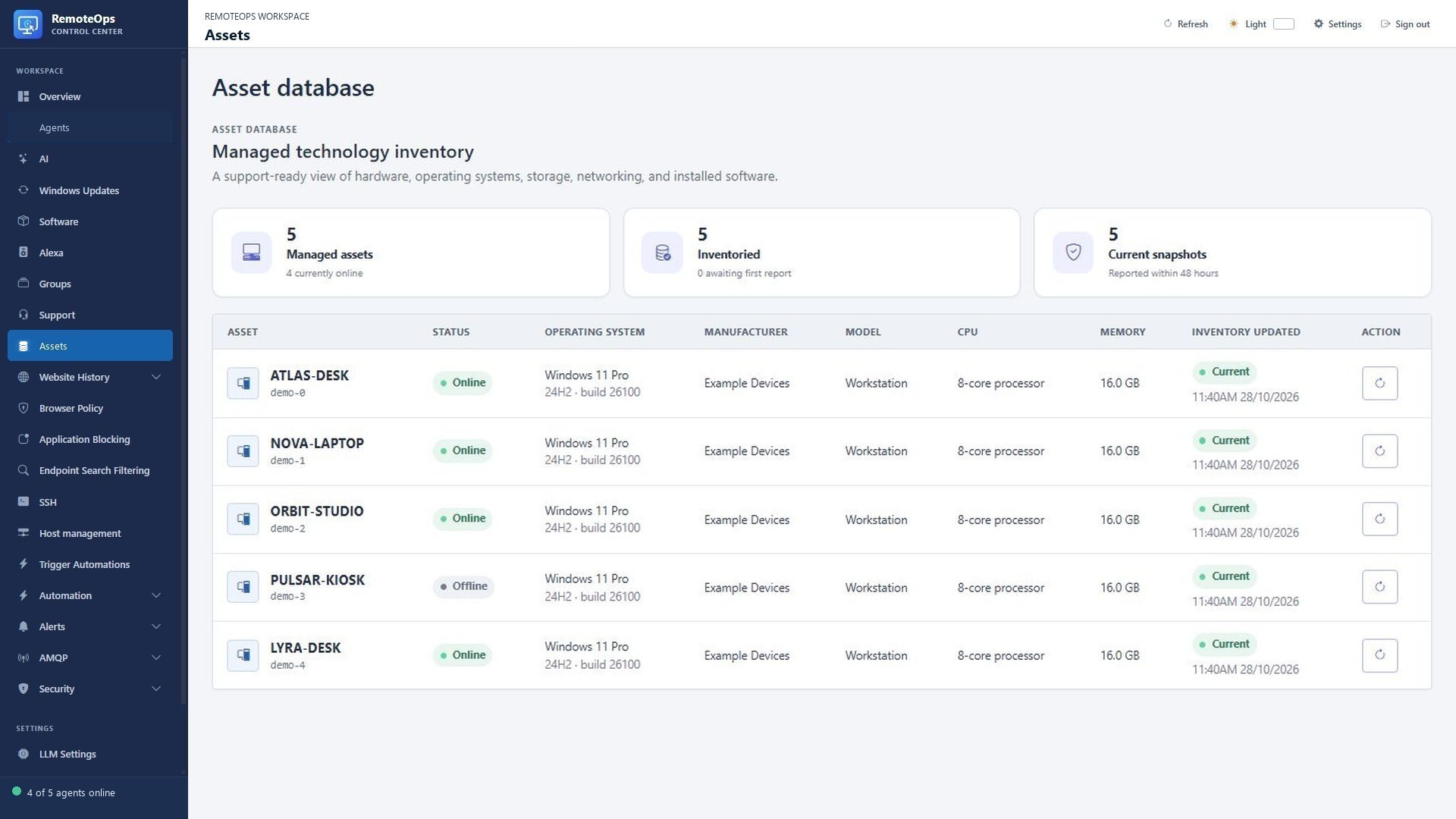Image resolution: width=1456 pixels, height=819 pixels.
Task: Open the Overview page
Action: 90,97
